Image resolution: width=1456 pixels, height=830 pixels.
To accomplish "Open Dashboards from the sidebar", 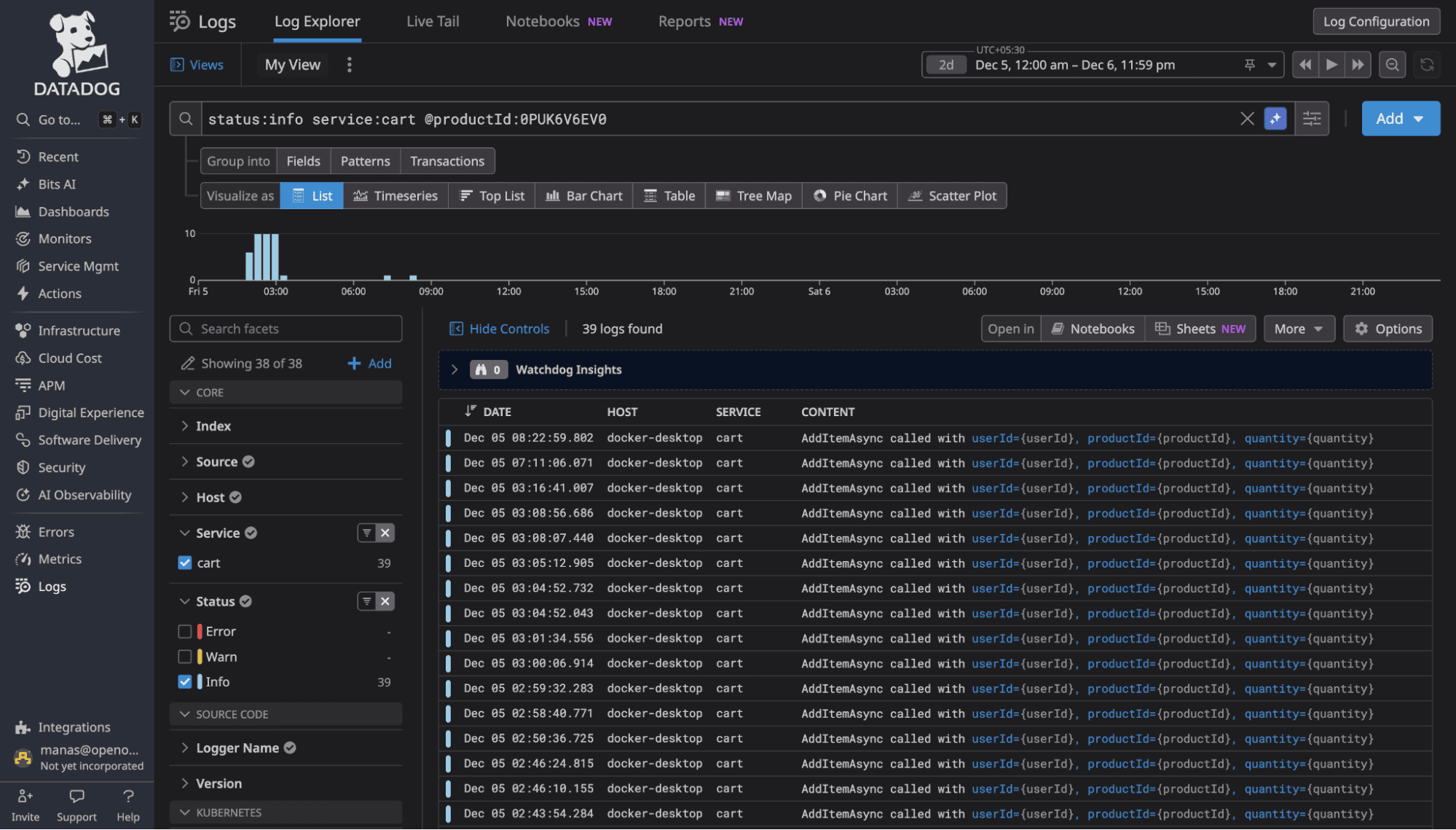I will 71,211.
